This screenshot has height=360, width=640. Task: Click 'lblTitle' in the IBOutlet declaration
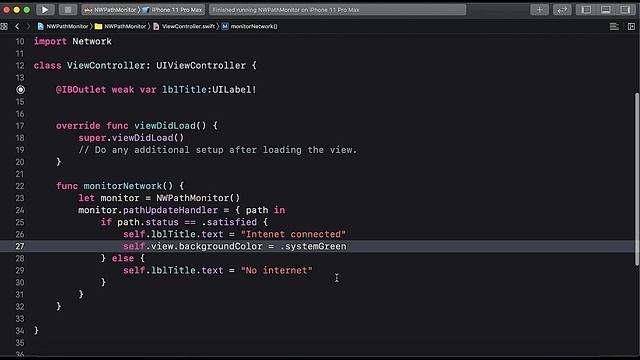pos(184,90)
